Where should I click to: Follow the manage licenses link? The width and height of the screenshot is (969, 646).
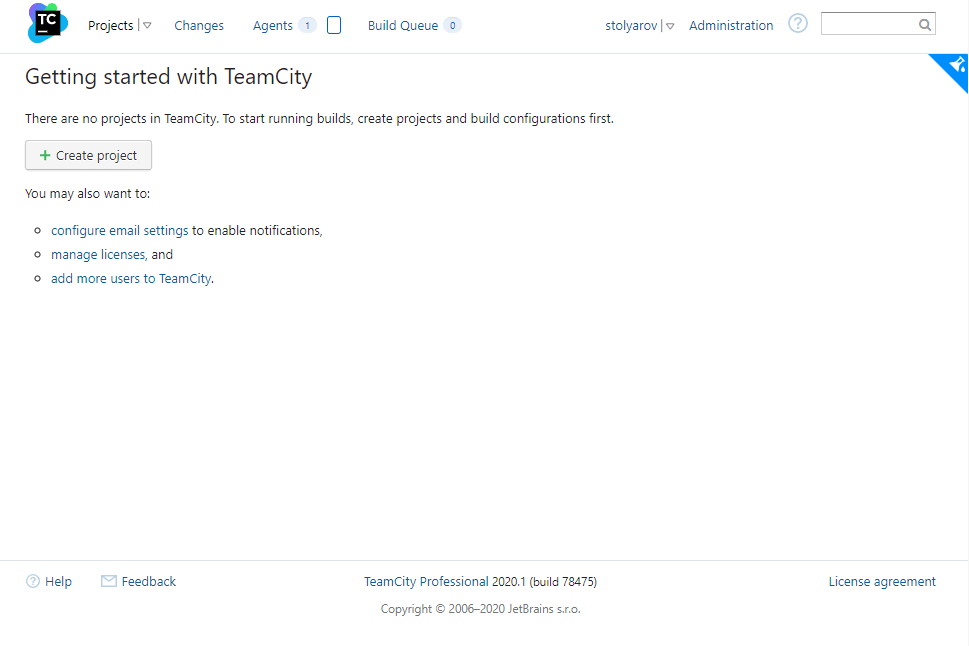point(98,255)
